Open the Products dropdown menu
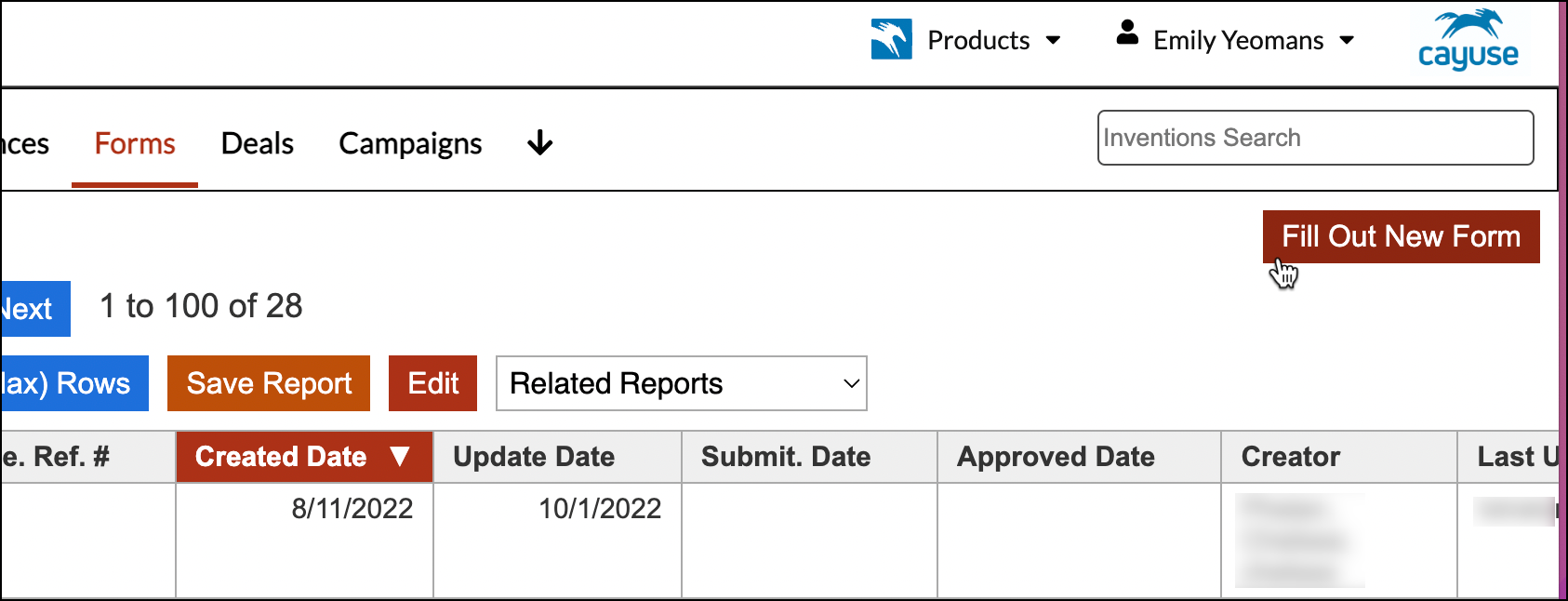The width and height of the screenshot is (1568, 601). tap(994, 40)
